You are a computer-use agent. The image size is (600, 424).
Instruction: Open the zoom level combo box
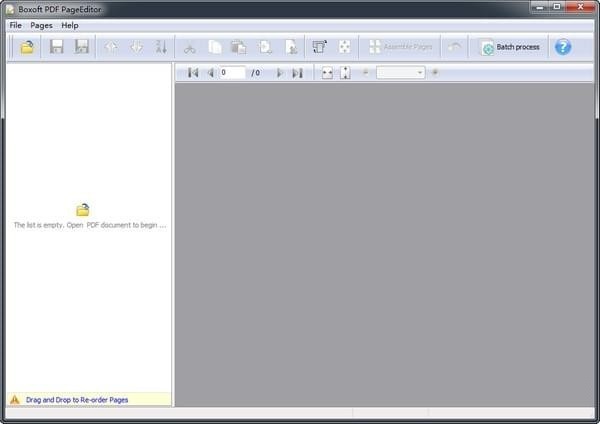tap(401, 72)
